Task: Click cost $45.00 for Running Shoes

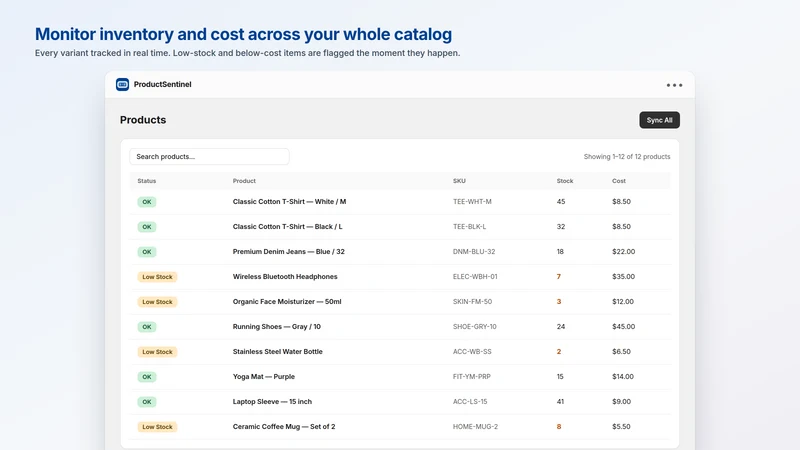Action: tap(623, 327)
